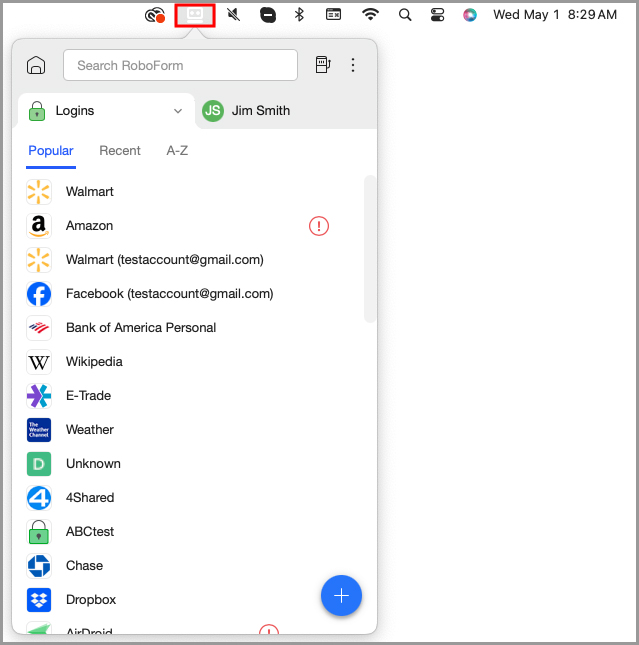The image size is (639, 645).
Task: Click the Search RoboForm field
Action: point(180,65)
